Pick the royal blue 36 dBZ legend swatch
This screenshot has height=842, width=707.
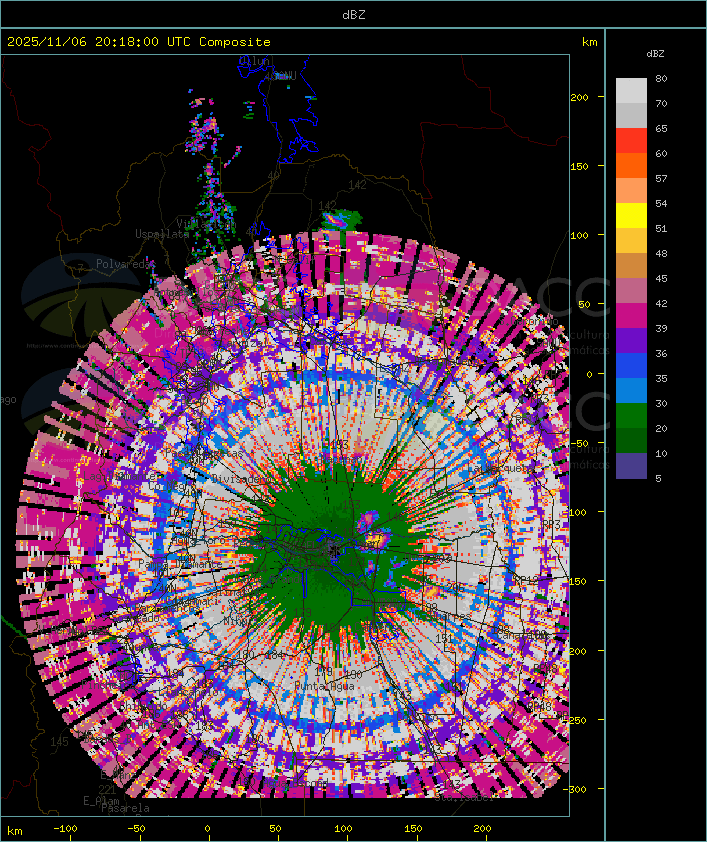pos(631,366)
